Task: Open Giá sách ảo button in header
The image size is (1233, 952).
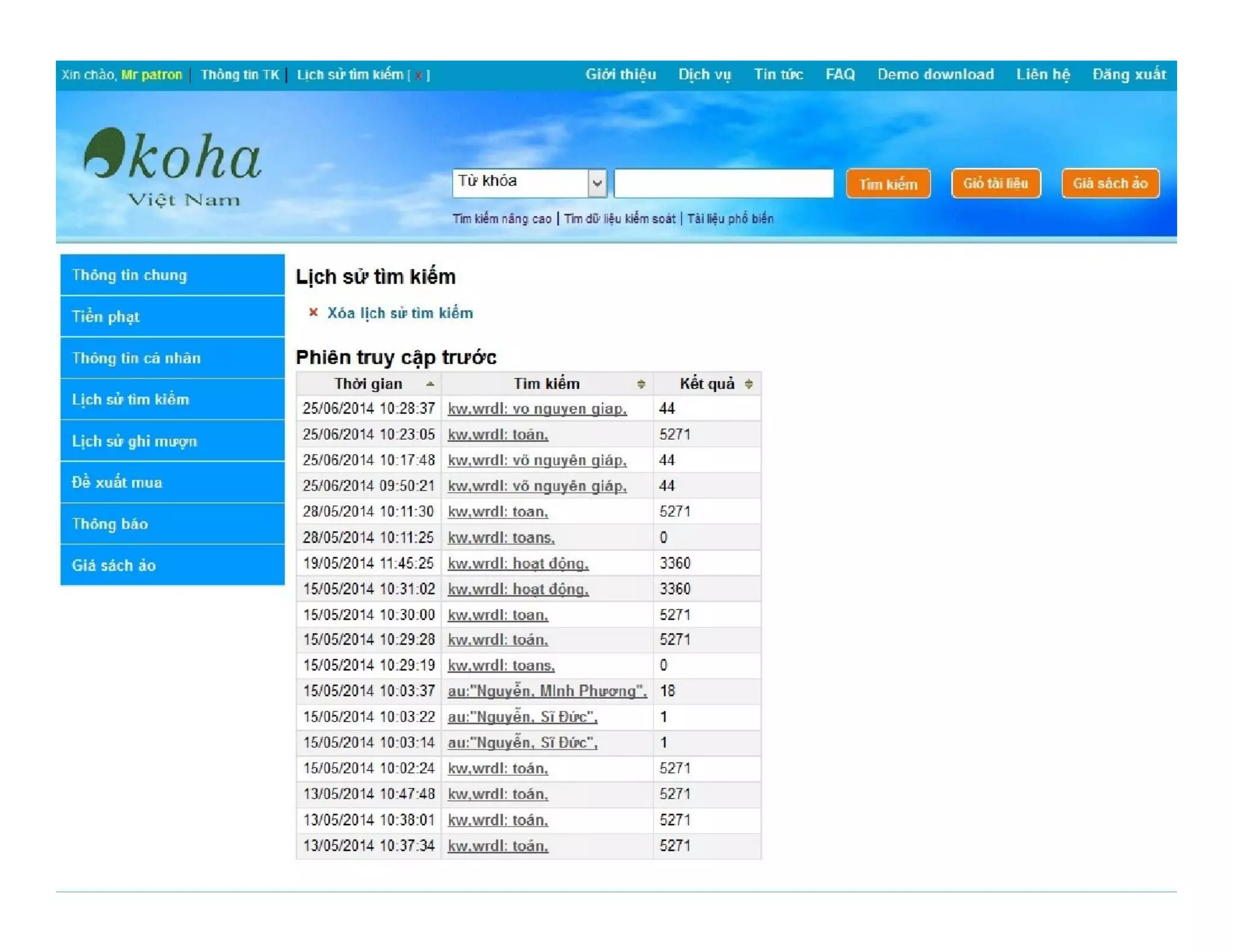Action: pyautogui.click(x=1110, y=183)
